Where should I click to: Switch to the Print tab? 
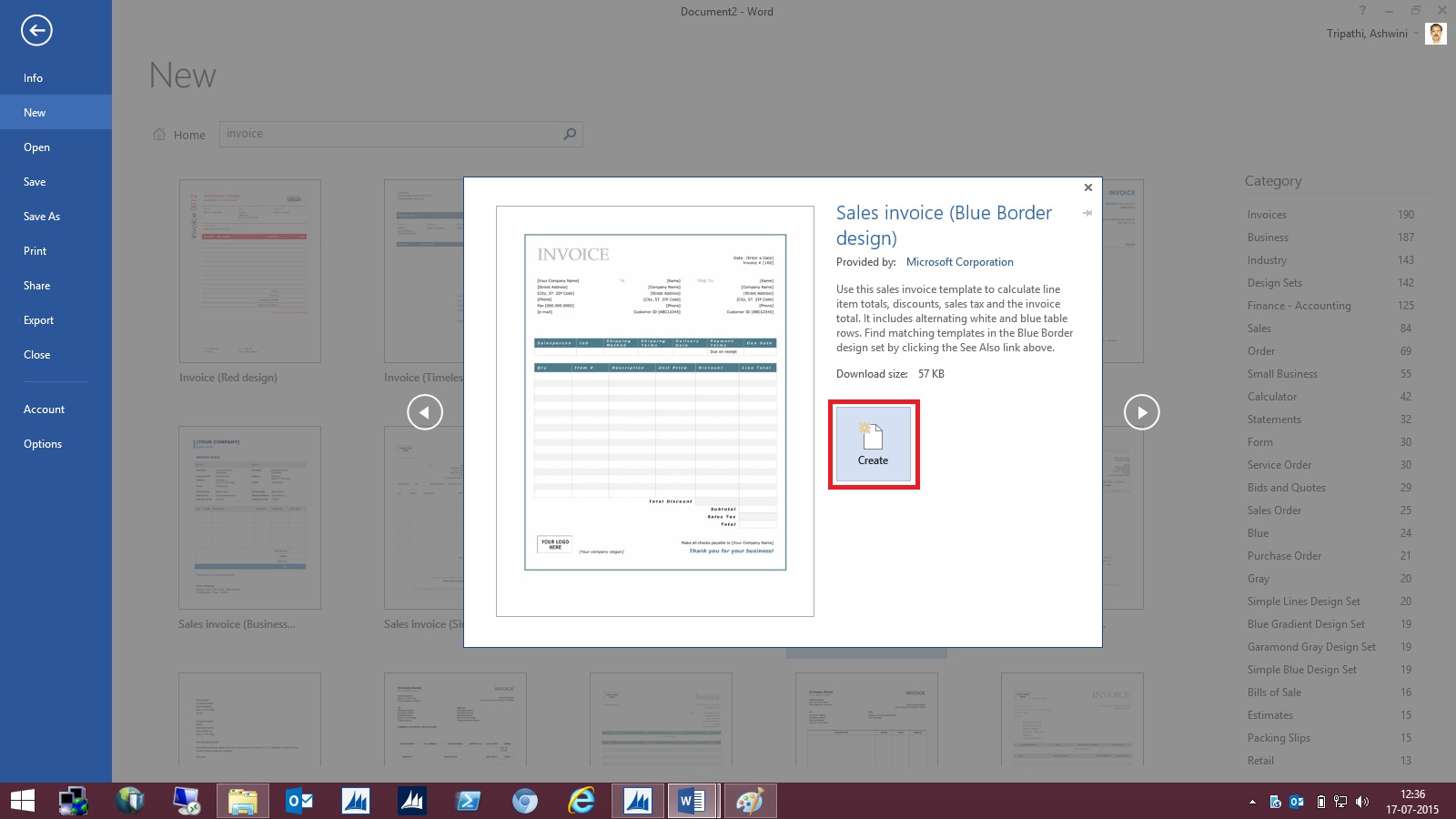35,250
